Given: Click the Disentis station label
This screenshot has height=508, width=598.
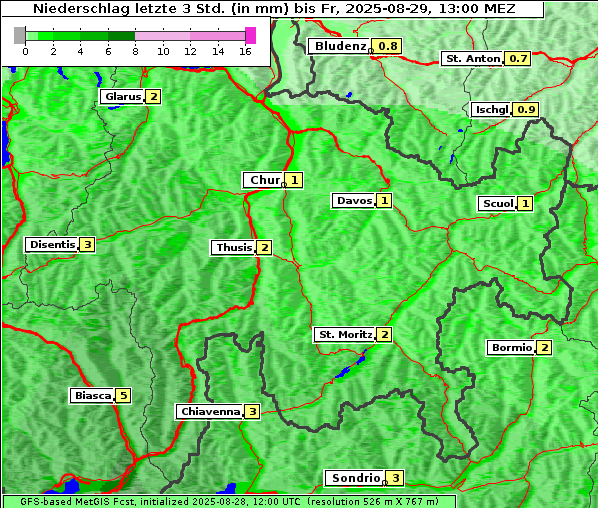Looking at the screenshot, I should tap(51, 244).
